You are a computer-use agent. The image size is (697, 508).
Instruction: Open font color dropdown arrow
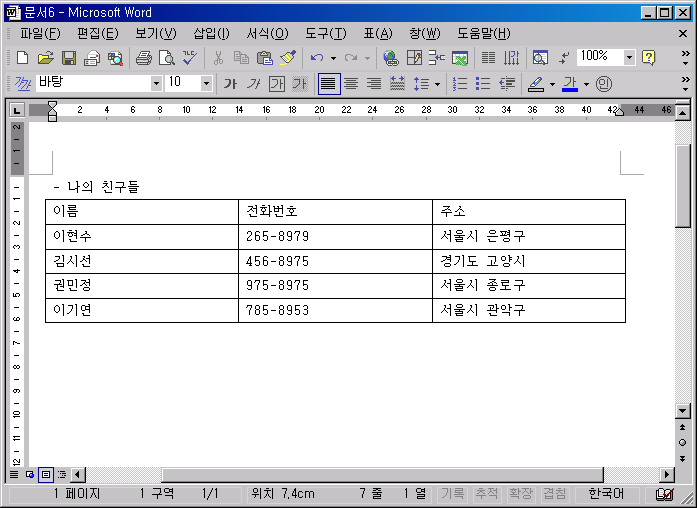[x=586, y=84]
